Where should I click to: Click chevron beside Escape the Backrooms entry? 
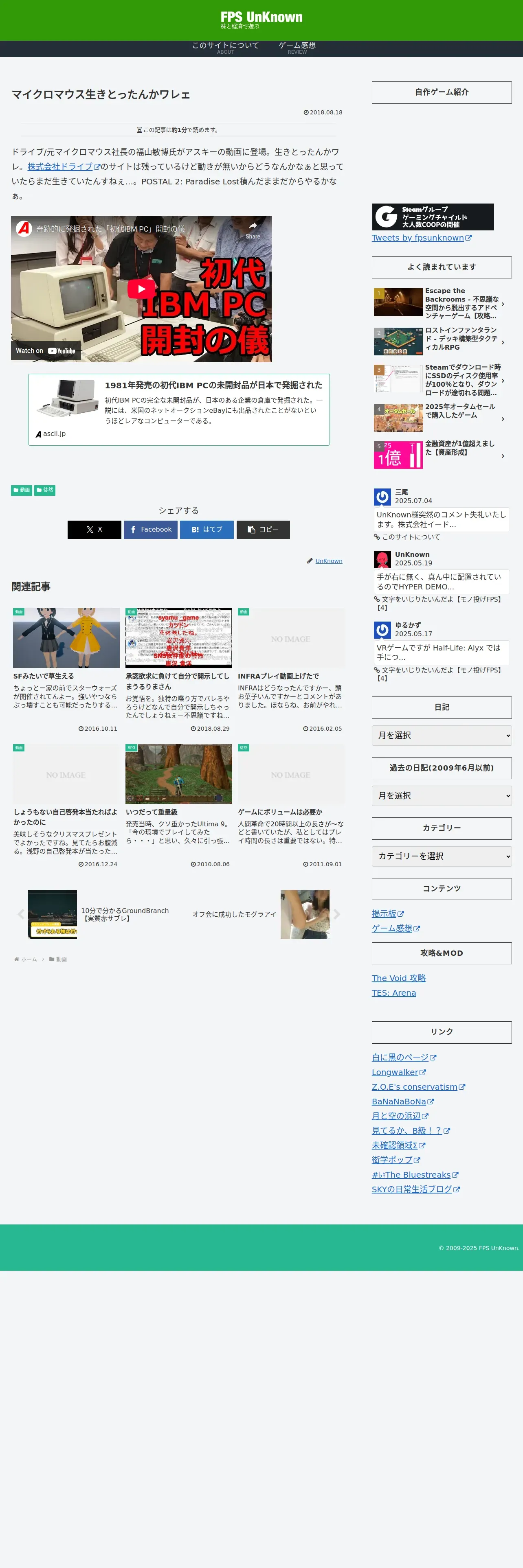pos(503,304)
